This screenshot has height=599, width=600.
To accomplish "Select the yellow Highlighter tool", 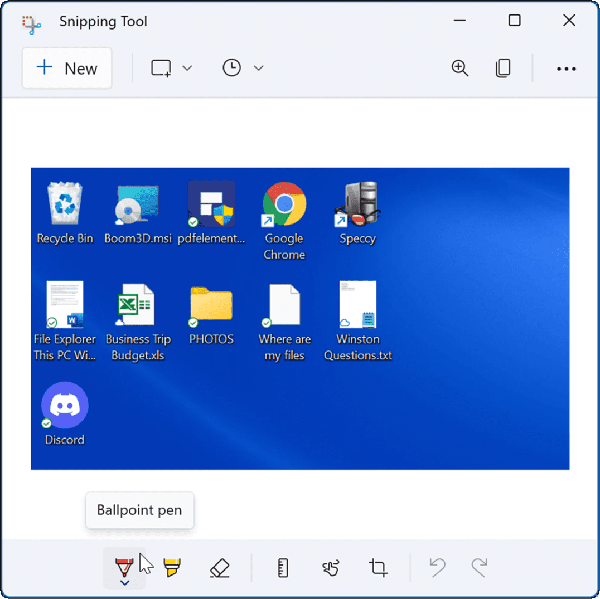I will pyautogui.click(x=172, y=567).
